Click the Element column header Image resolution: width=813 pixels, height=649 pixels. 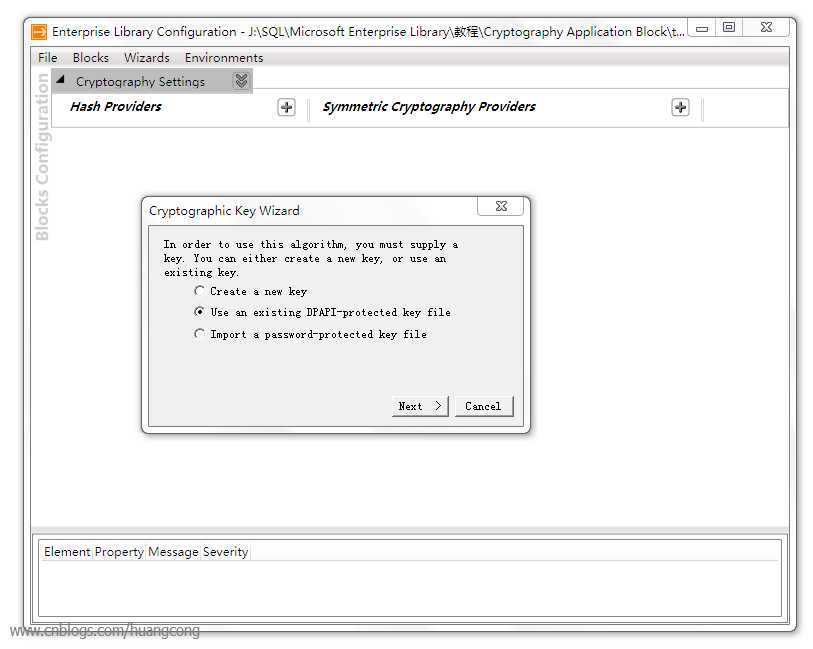tap(67, 552)
